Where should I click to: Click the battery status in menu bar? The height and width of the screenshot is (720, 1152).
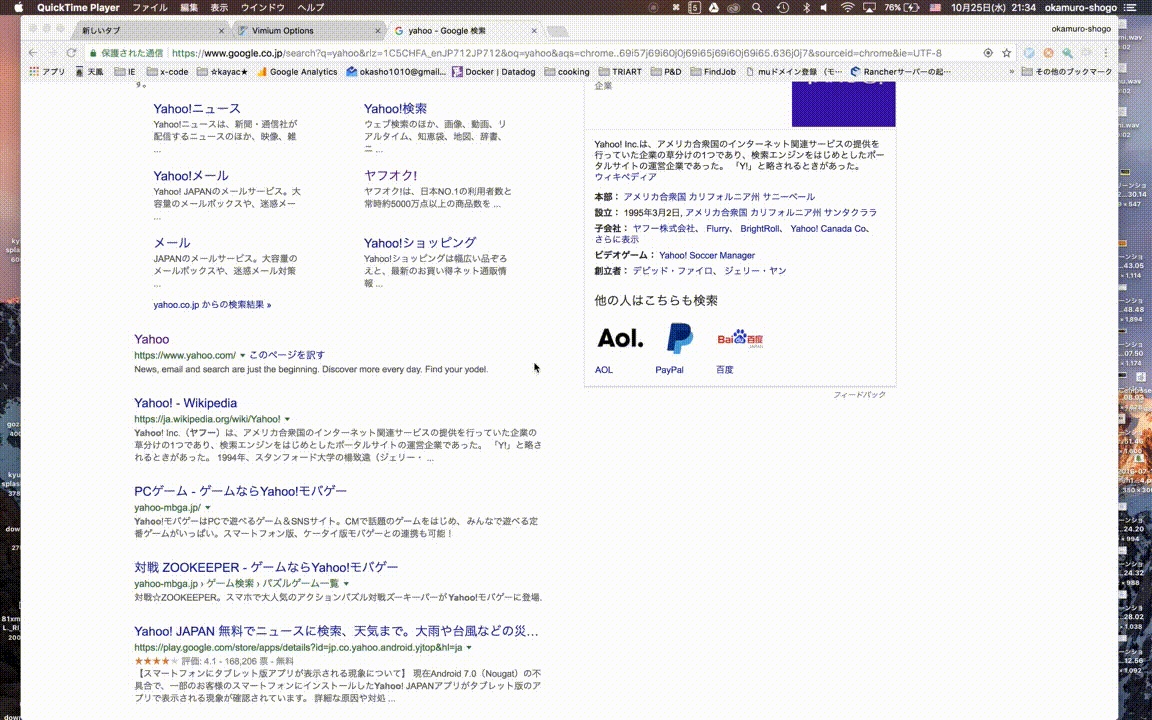[901, 7]
